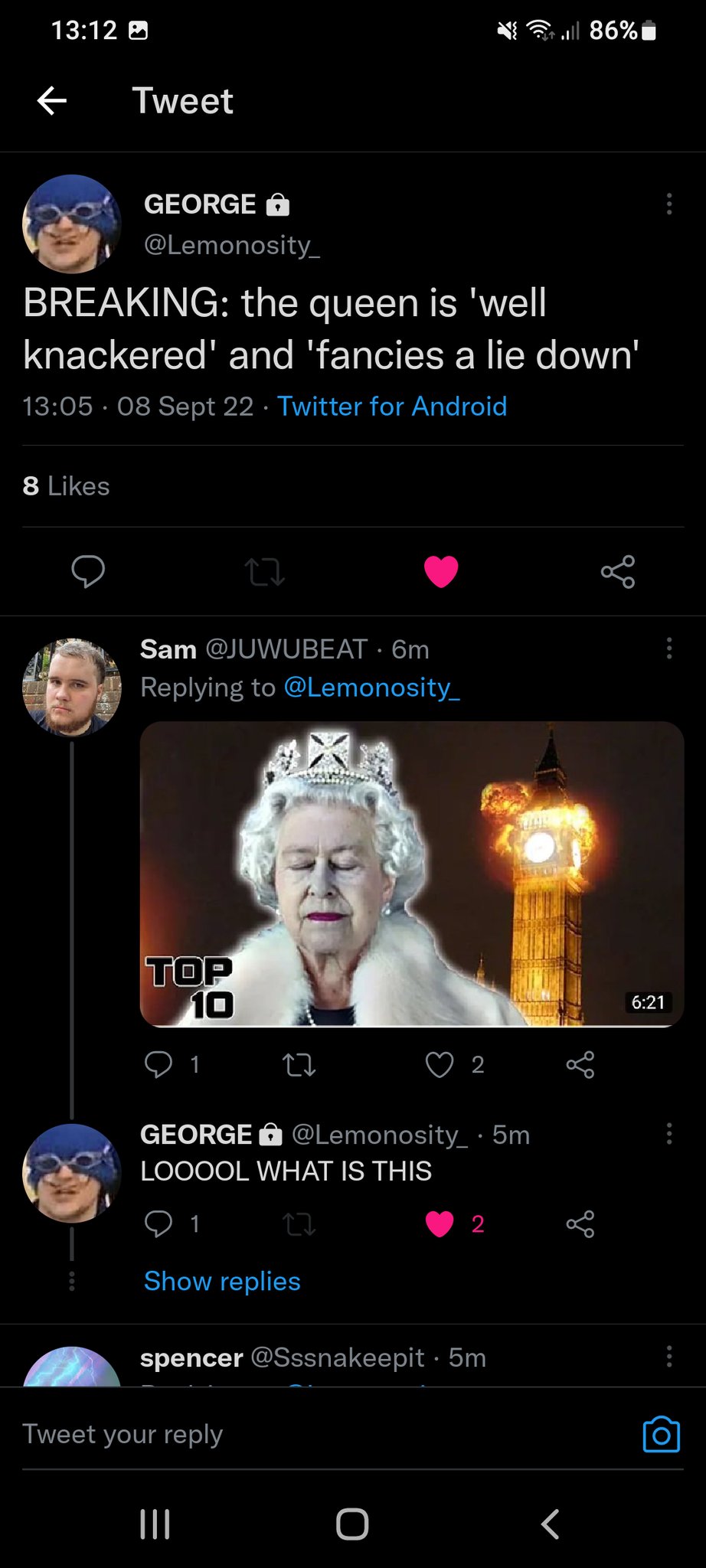
Task: Unlike GEORGE's 'LOOOOL WHAT IS THIS' reply
Action: pos(440,1223)
